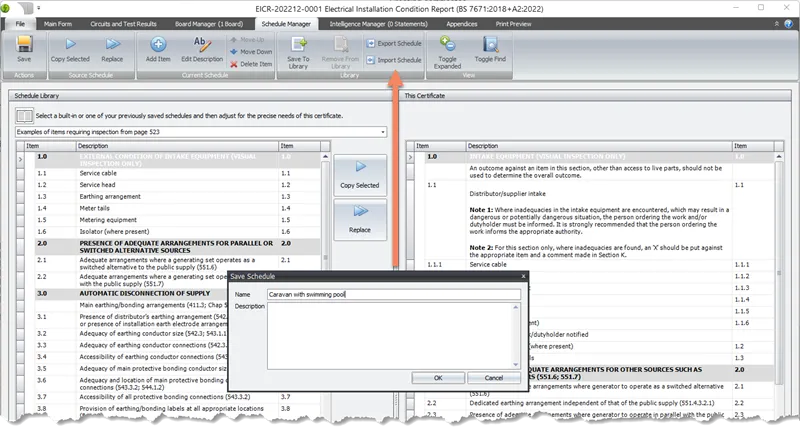Screen dimensions: 800x429
Task: Select library row 1.4 Meter tails
Action: (173, 209)
